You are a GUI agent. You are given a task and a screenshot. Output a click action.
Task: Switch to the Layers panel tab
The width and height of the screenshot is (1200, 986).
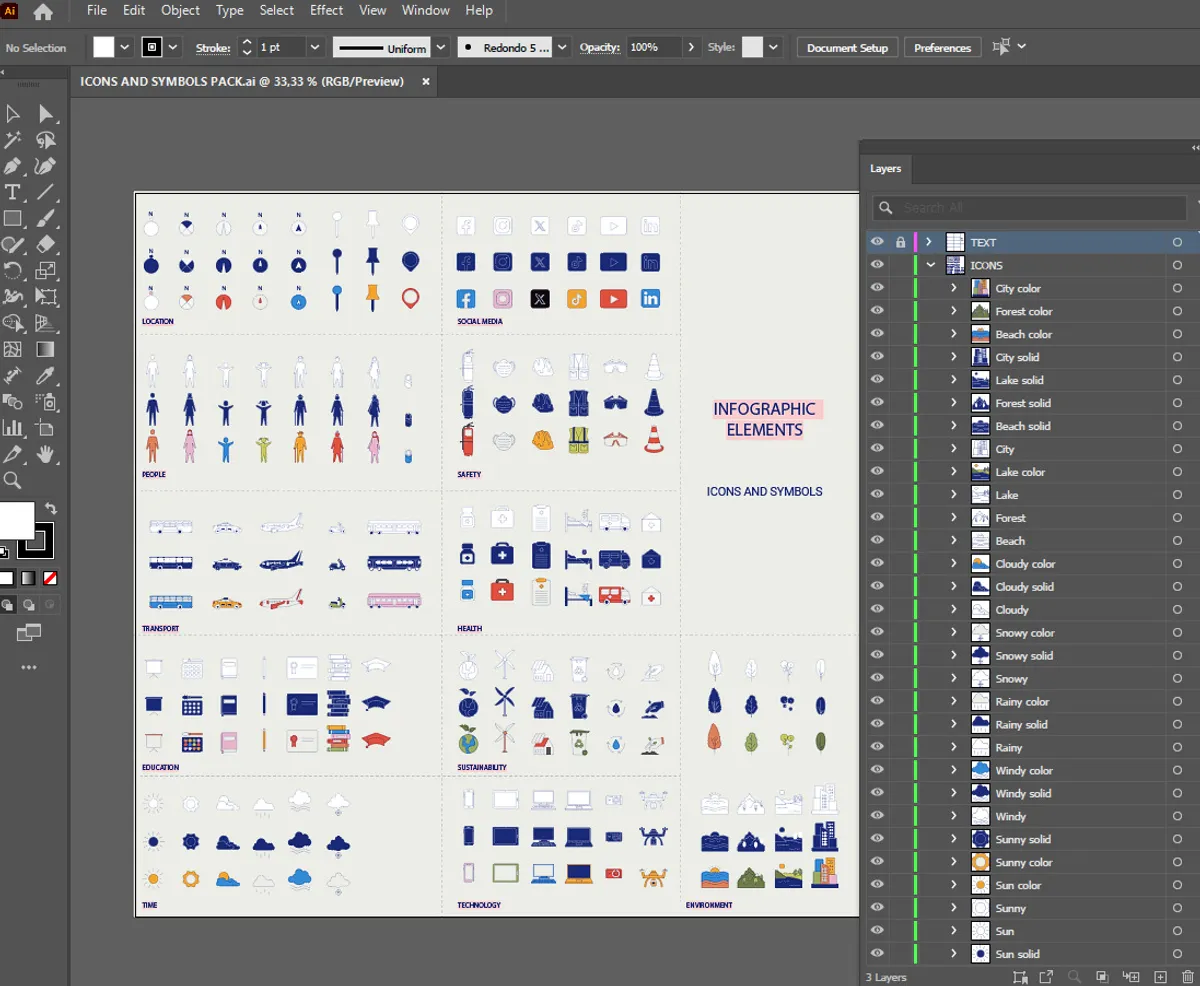pyautogui.click(x=886, y=169)
